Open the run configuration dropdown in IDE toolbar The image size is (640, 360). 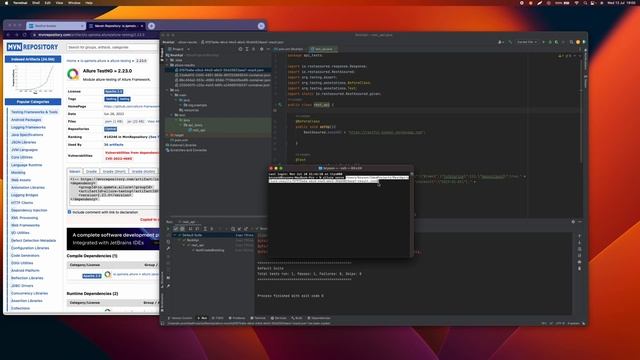(527, 42)
